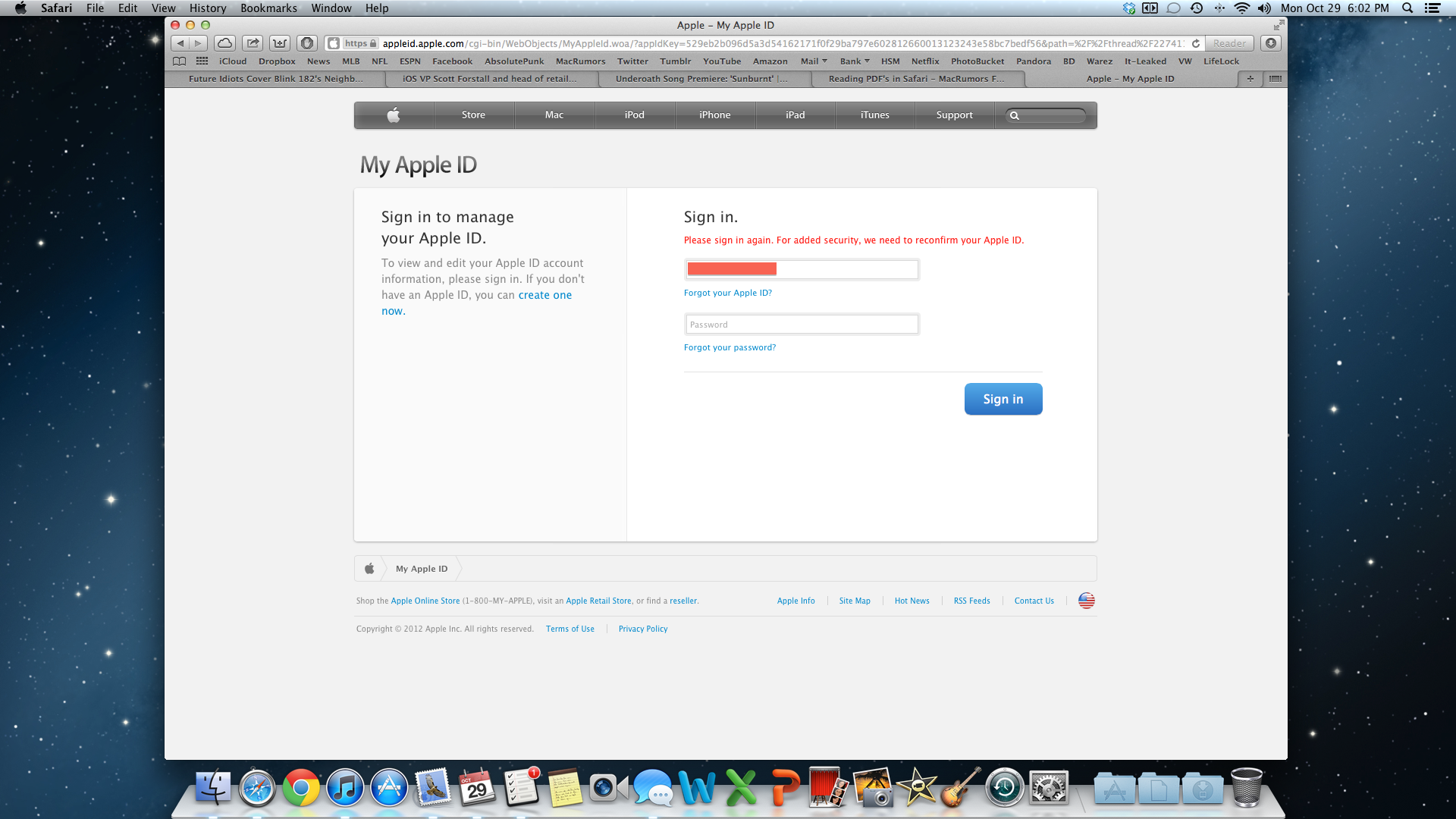Click the RSS Feeds footer link
Viewport: 1456px width, 819px height.
[972, 601]
